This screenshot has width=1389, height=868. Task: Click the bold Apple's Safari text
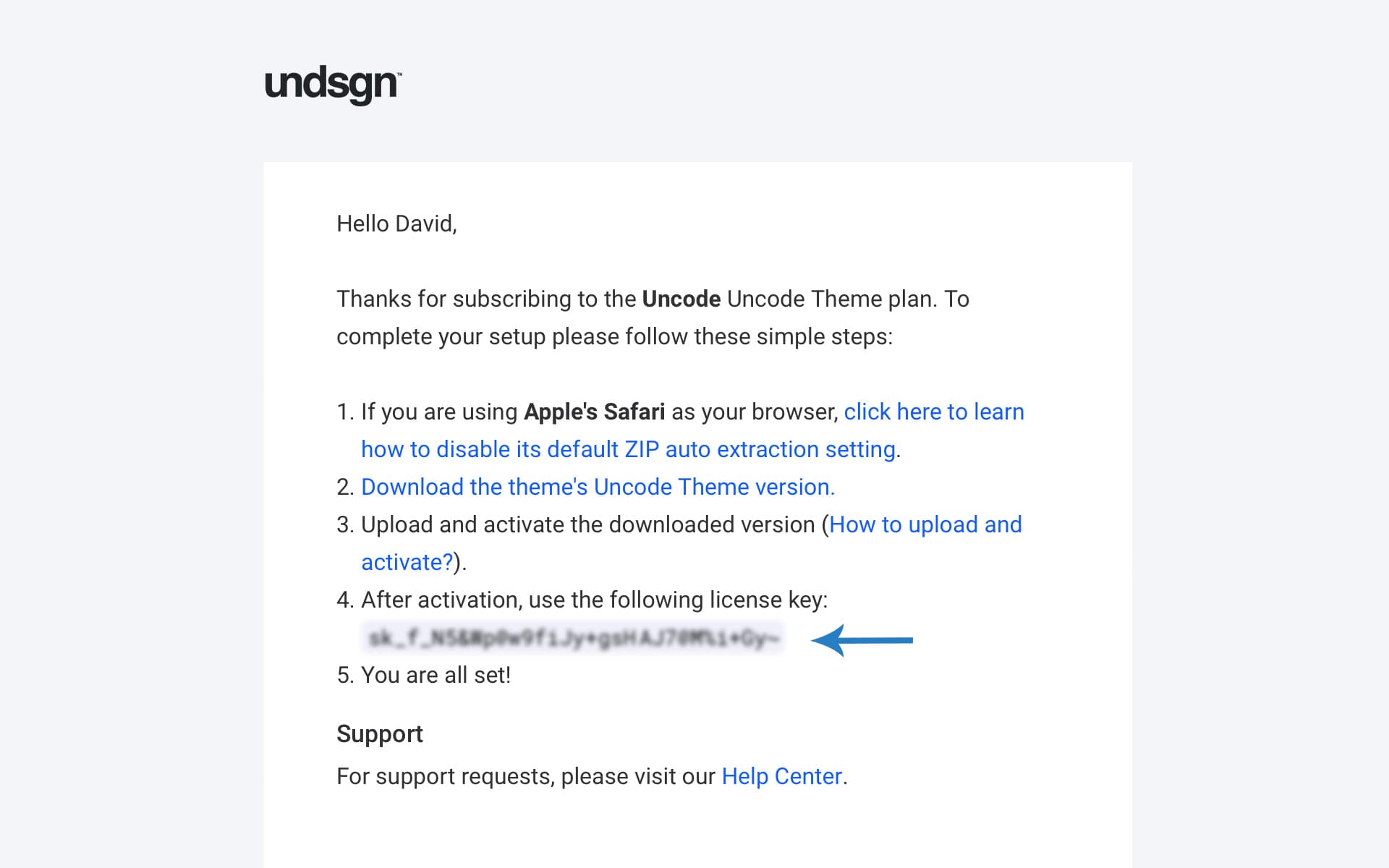coord(594,412)
